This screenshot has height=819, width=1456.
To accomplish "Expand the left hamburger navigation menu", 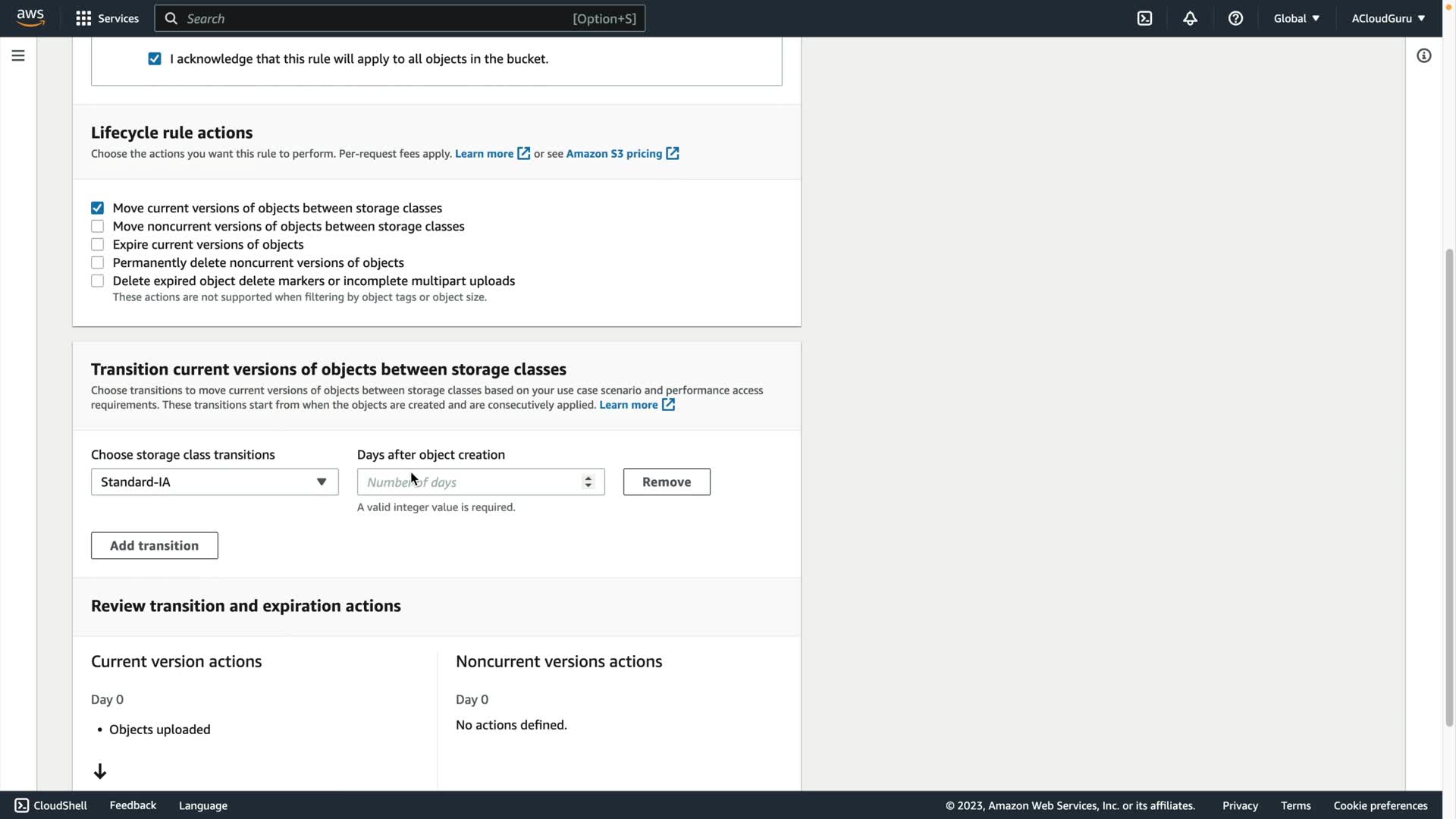I will (x=18, y=56).
